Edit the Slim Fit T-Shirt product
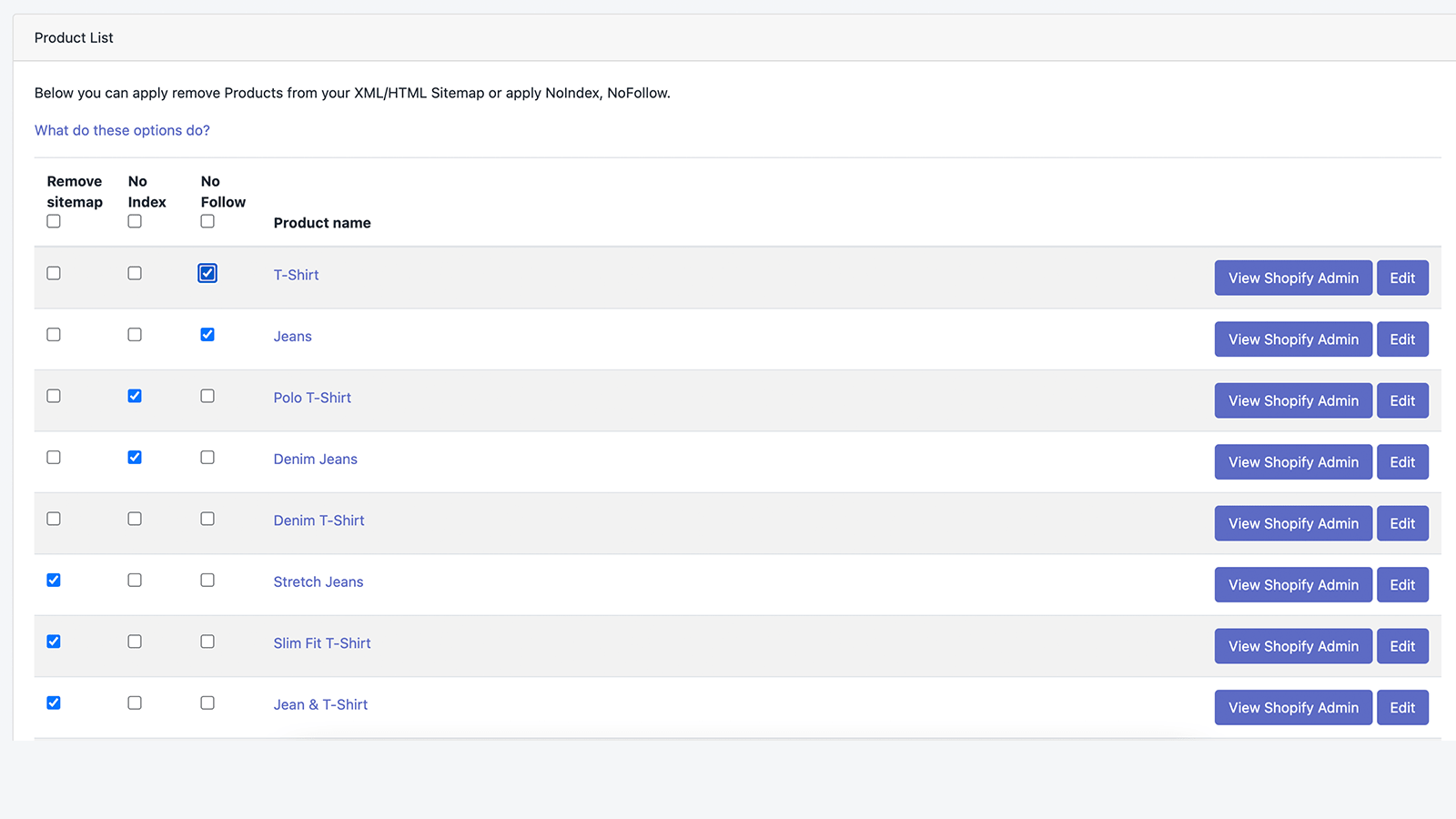1456x819 pixels. pos(1401,646)
